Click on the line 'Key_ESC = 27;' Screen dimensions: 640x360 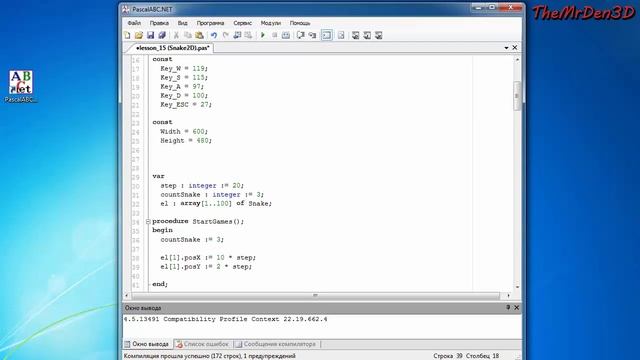186,104
